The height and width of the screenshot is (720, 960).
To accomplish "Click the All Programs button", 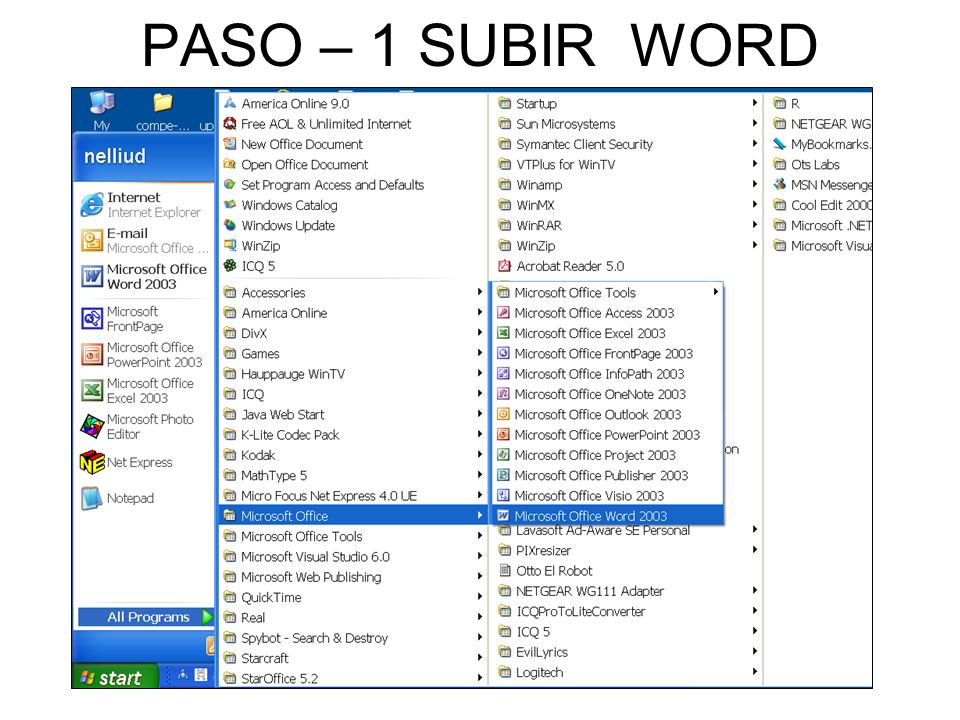I will tap(146, 617).
